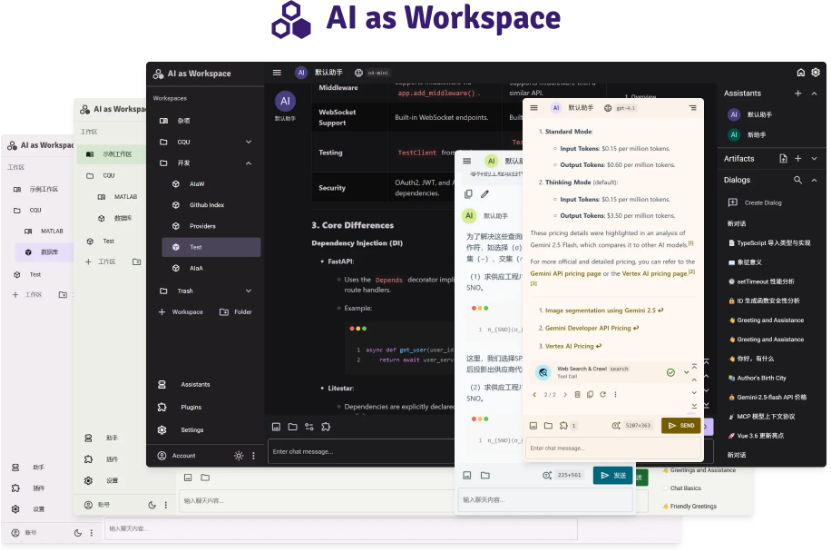
Task: Delete message trash icon in beige chat
Action: (x=578, y=395)
